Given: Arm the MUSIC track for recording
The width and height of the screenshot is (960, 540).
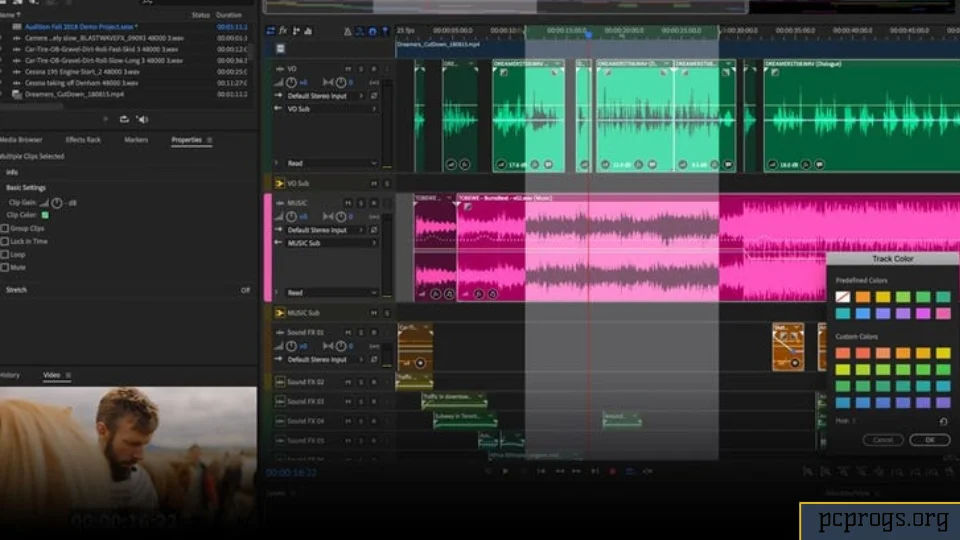Looking at the screenshot, I should (373, 203).
